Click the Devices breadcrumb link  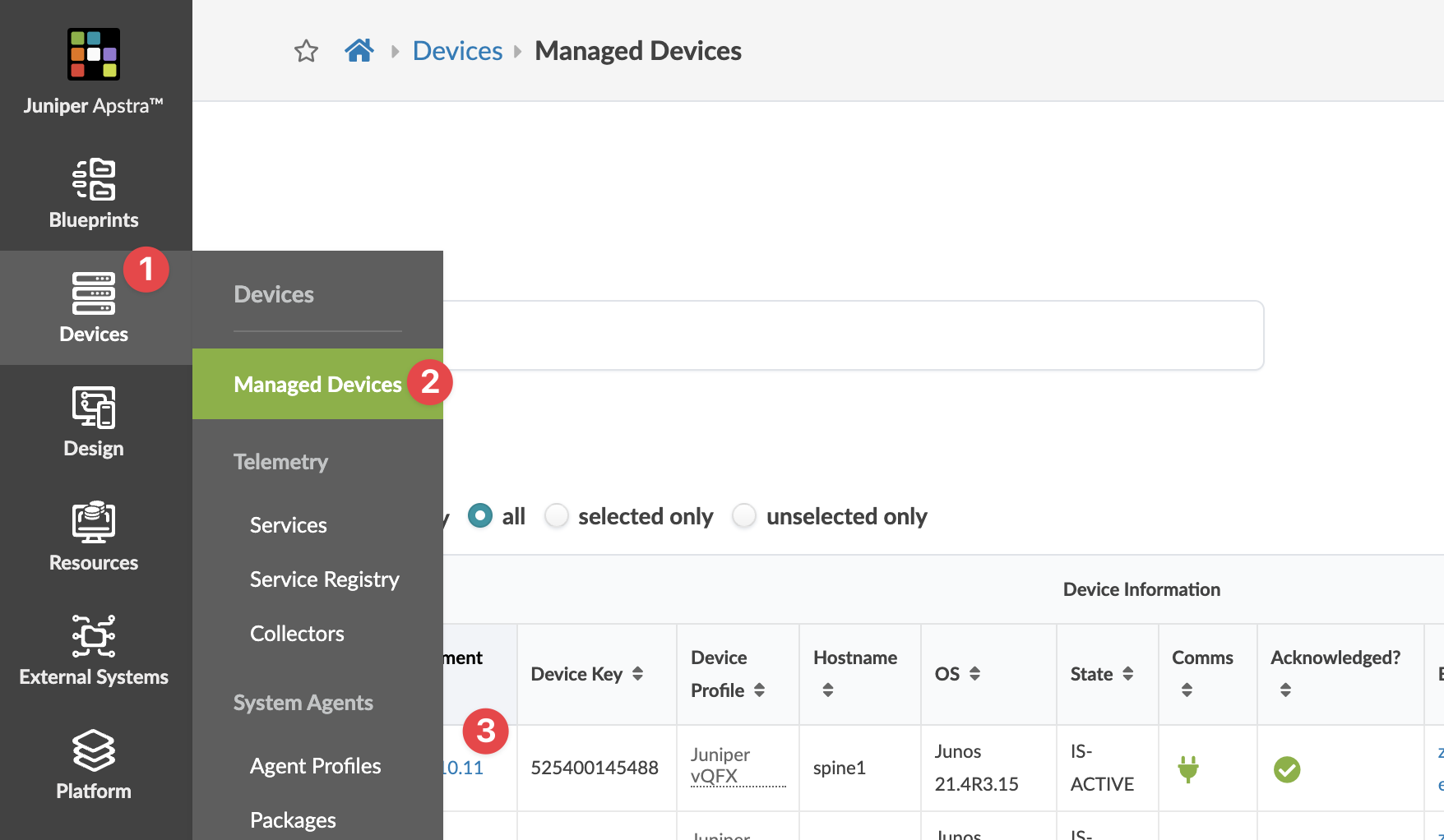(x=457, y=51)
